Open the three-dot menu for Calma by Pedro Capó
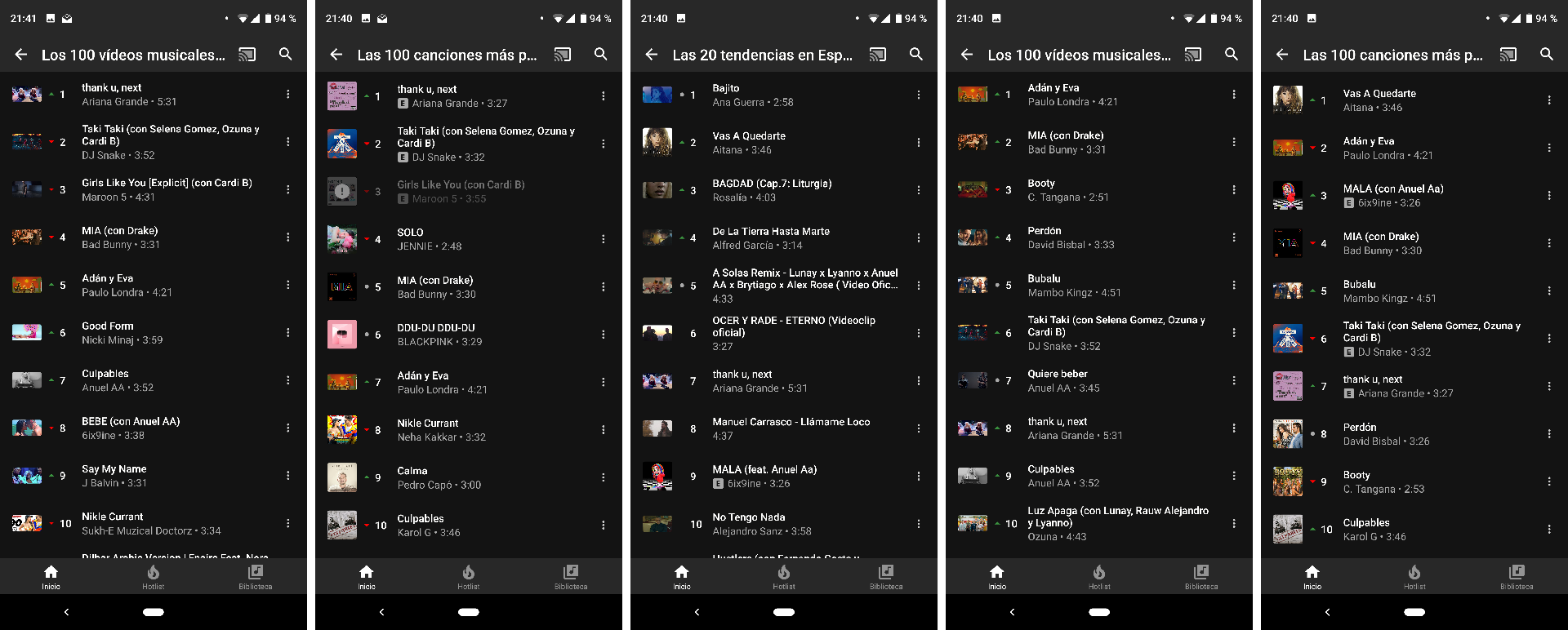The width and height of the screenshot is (1568, 630). 603,477
